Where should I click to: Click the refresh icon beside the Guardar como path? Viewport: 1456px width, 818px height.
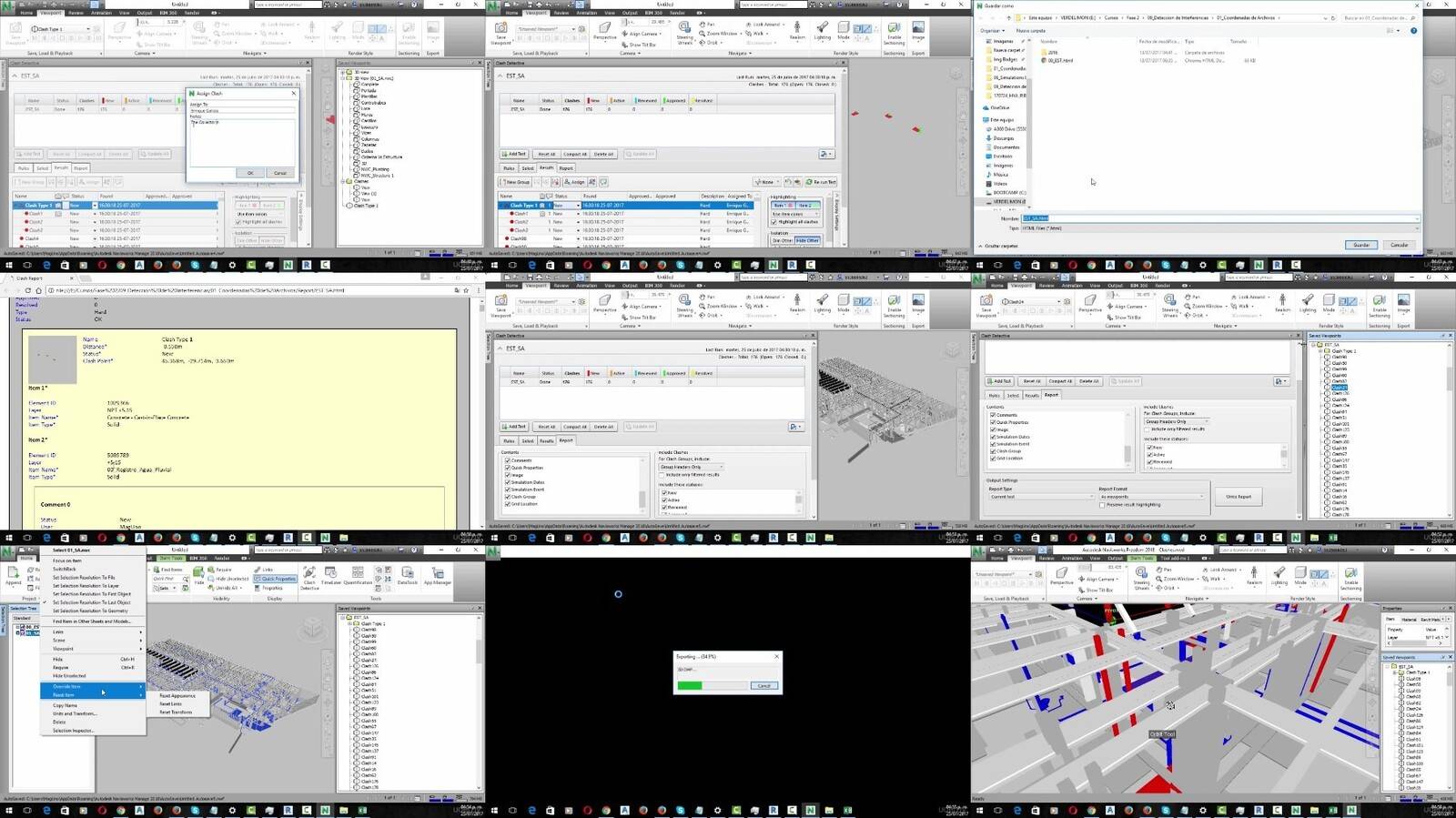coord(1333,18)
